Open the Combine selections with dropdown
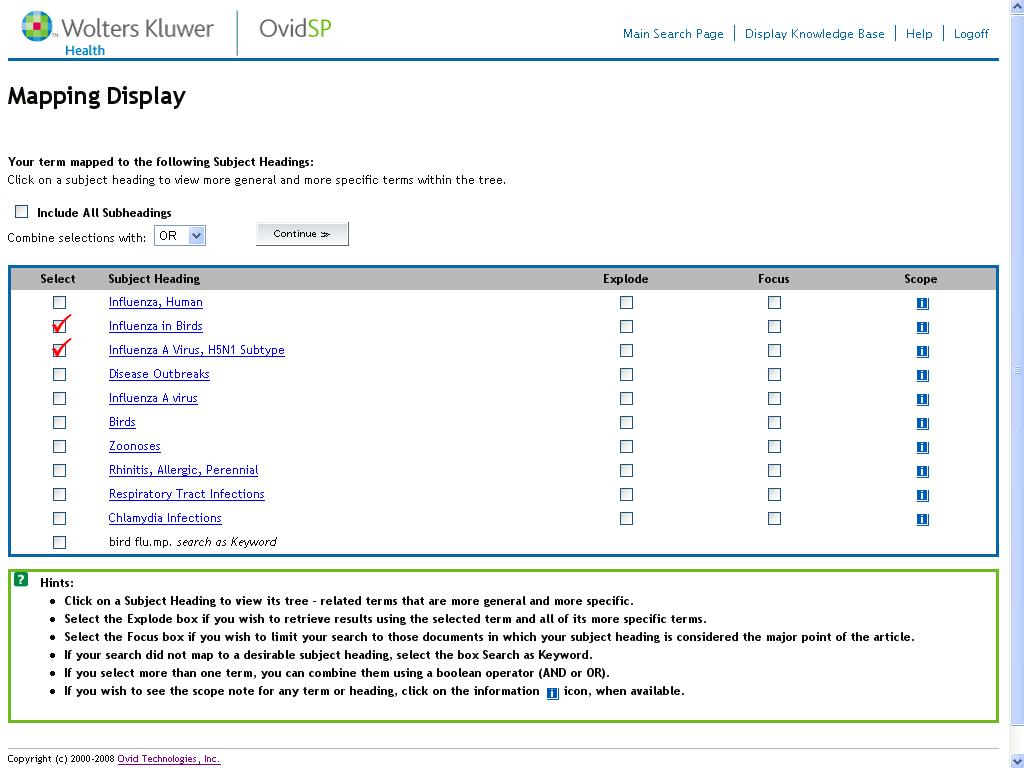This screenshot has width=1024, height=768. [x=180, y=236]
